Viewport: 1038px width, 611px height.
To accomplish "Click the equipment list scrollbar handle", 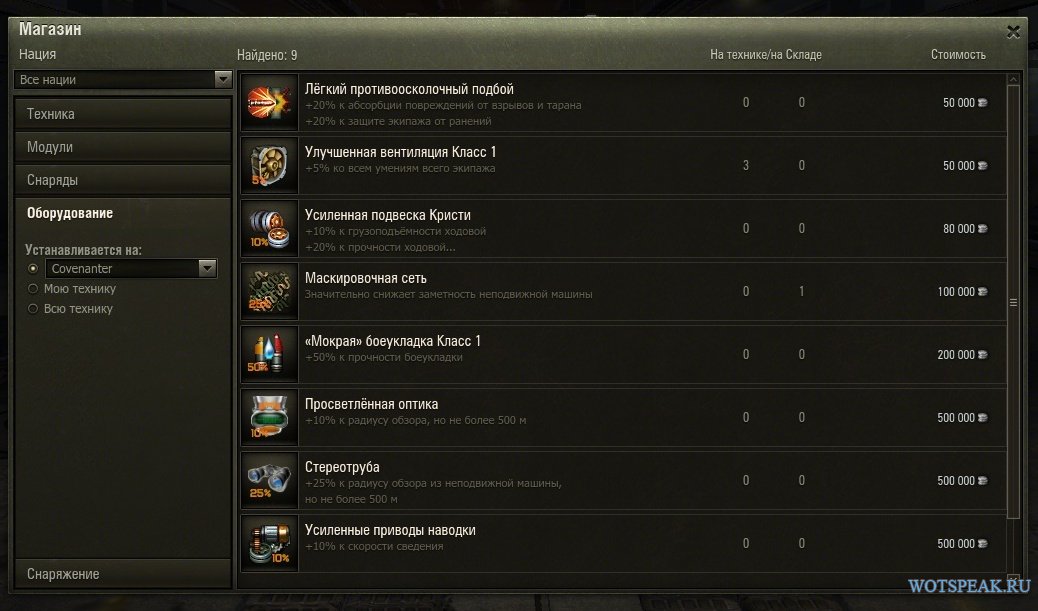I will click(x=1014, y=302).
